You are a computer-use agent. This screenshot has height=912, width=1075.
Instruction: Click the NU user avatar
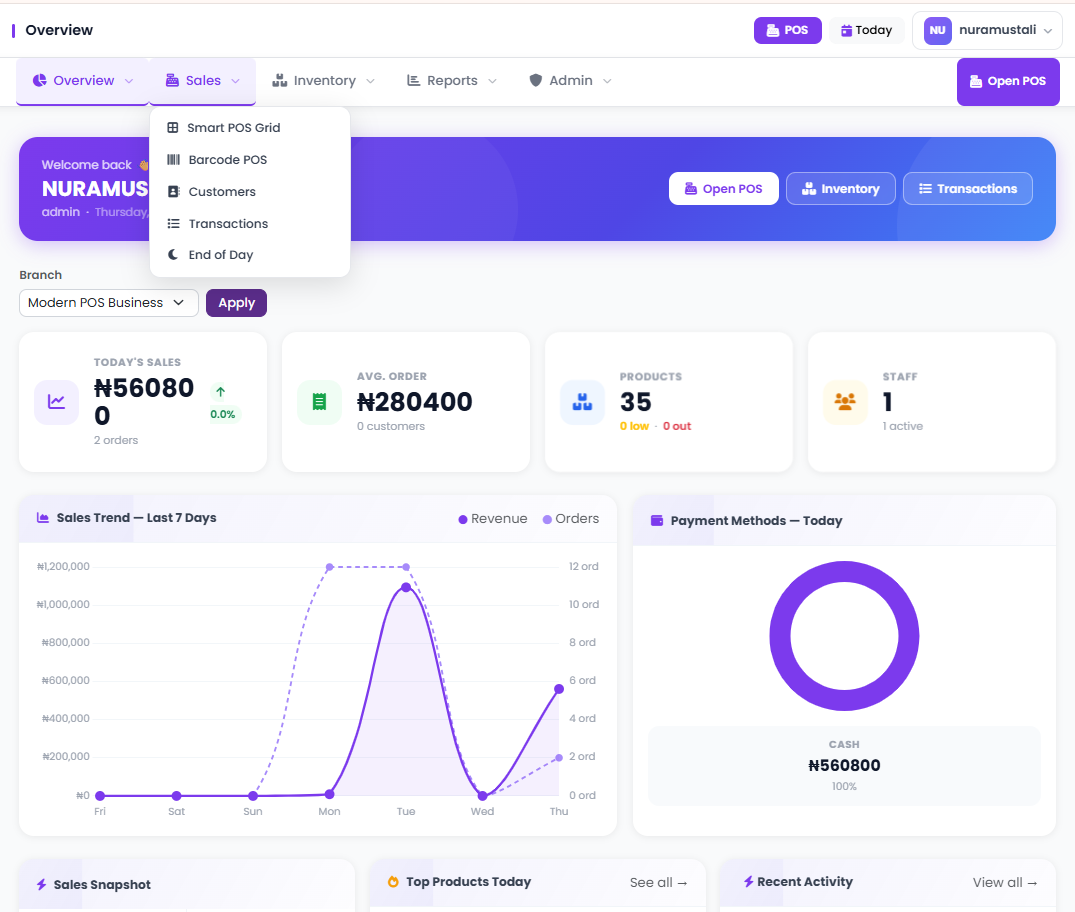[937, 31]
